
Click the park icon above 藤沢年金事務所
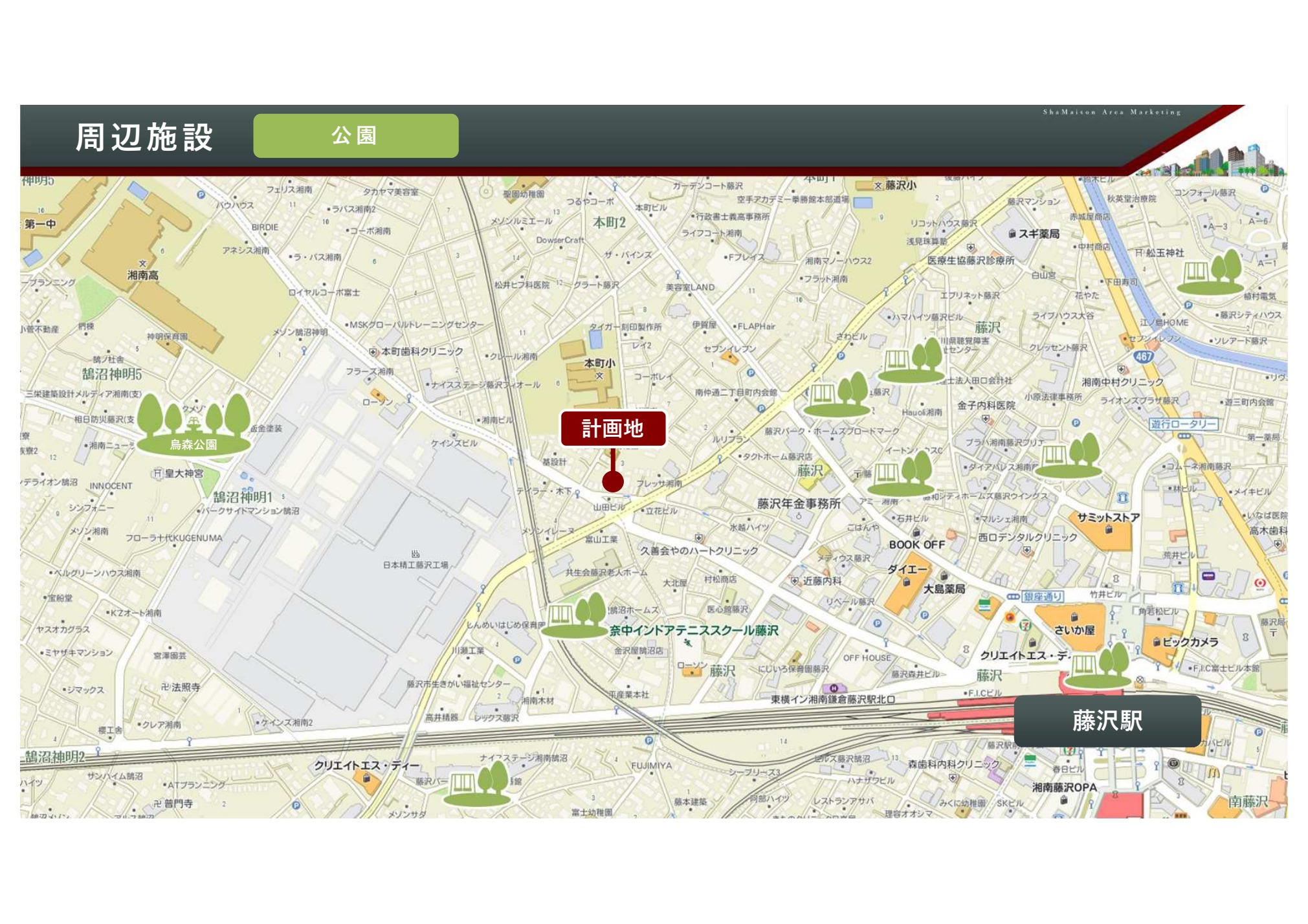901,473
